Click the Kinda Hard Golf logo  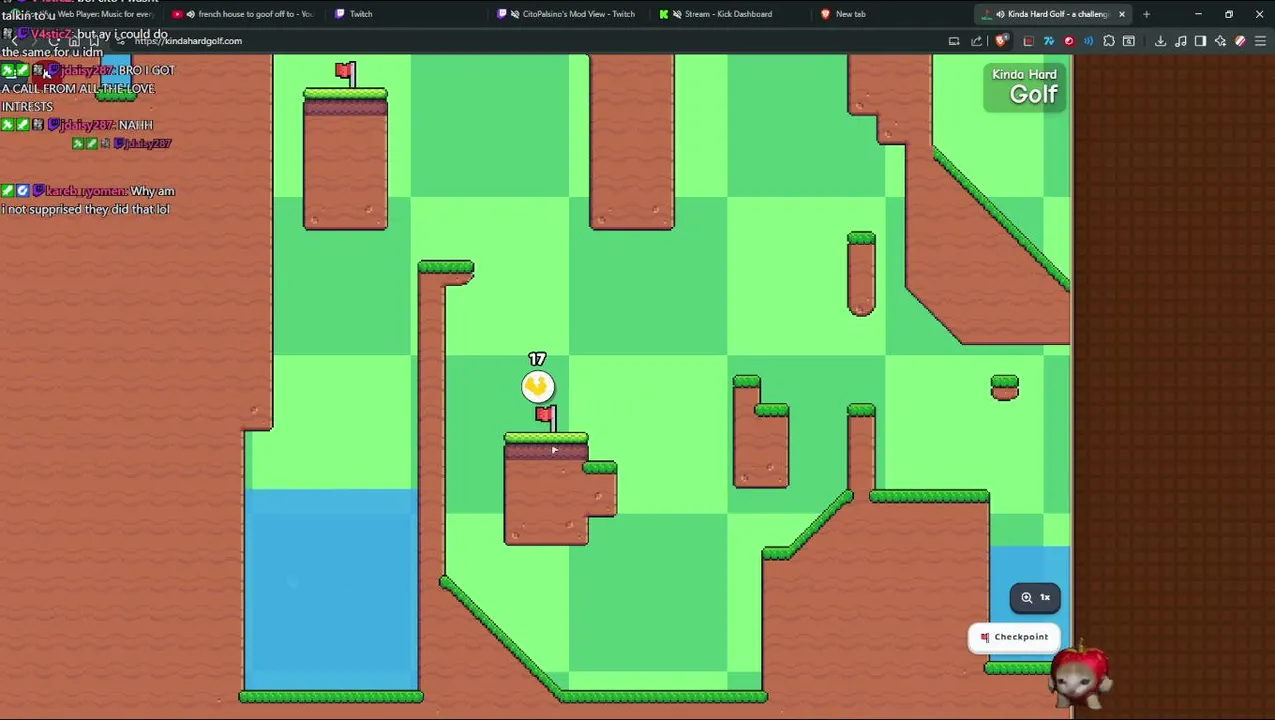coord(1024,86)
